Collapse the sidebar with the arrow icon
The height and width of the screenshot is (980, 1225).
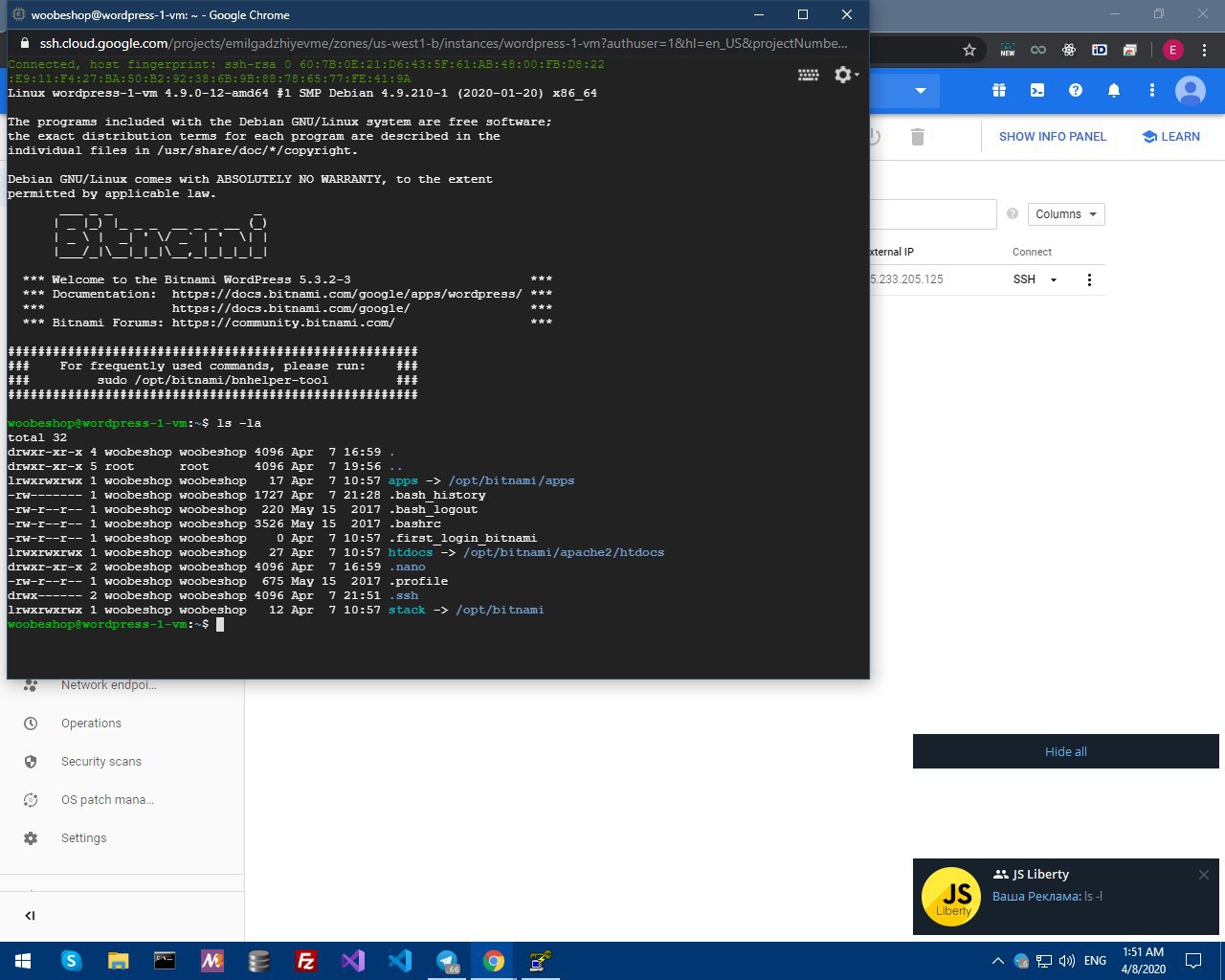pyautogui.click(x=30, y=915)
